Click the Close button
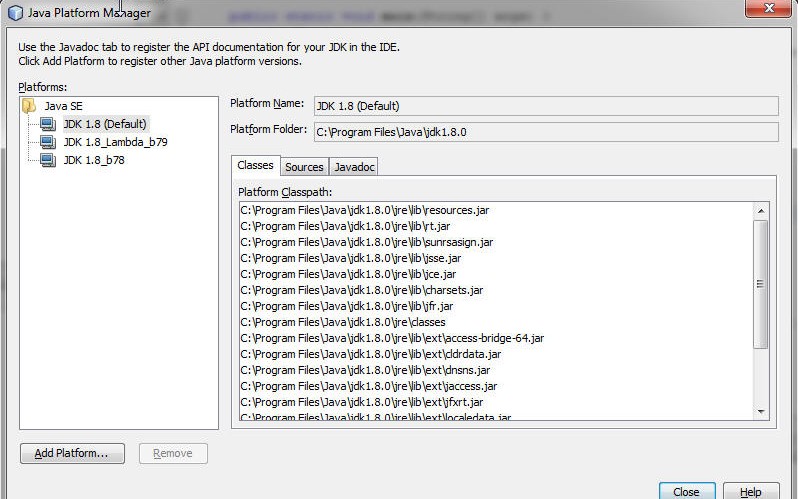The width and height of the screenshot is (798, 499). tap(686, 491)
